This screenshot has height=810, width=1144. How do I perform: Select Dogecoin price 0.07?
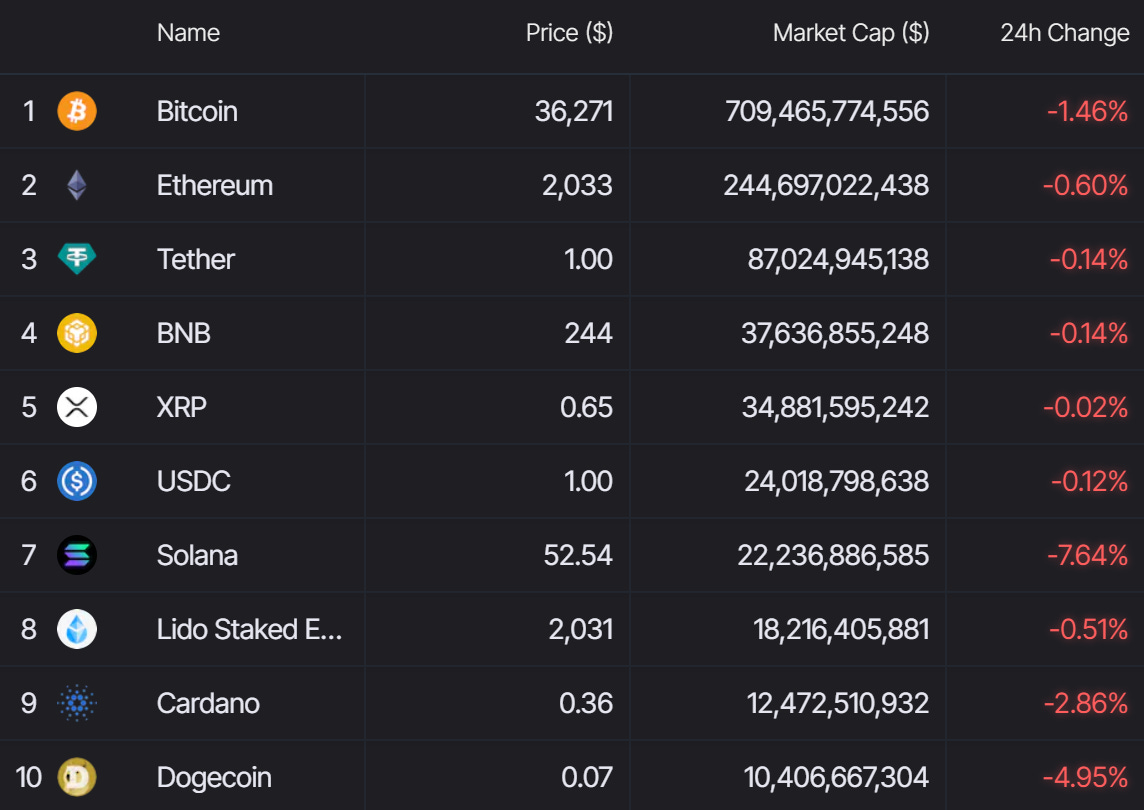[x=587, y=777]
